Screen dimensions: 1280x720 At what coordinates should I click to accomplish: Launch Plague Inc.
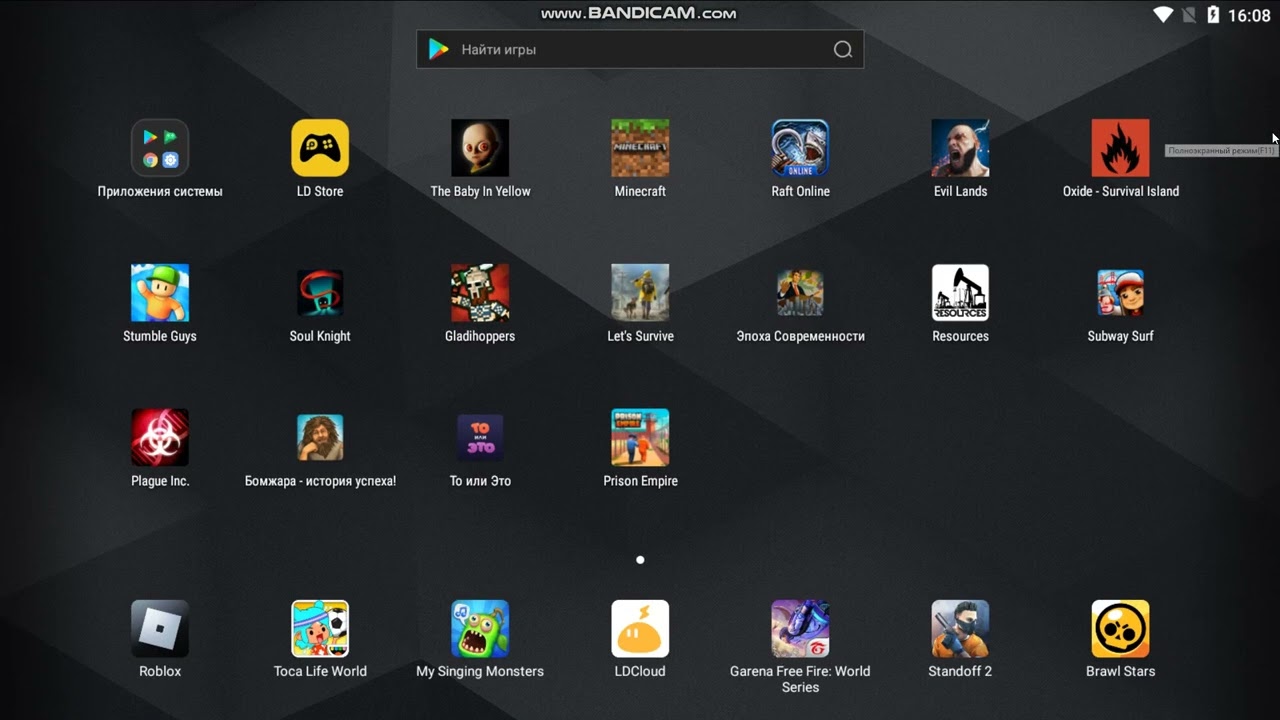[x=160, y=438]
